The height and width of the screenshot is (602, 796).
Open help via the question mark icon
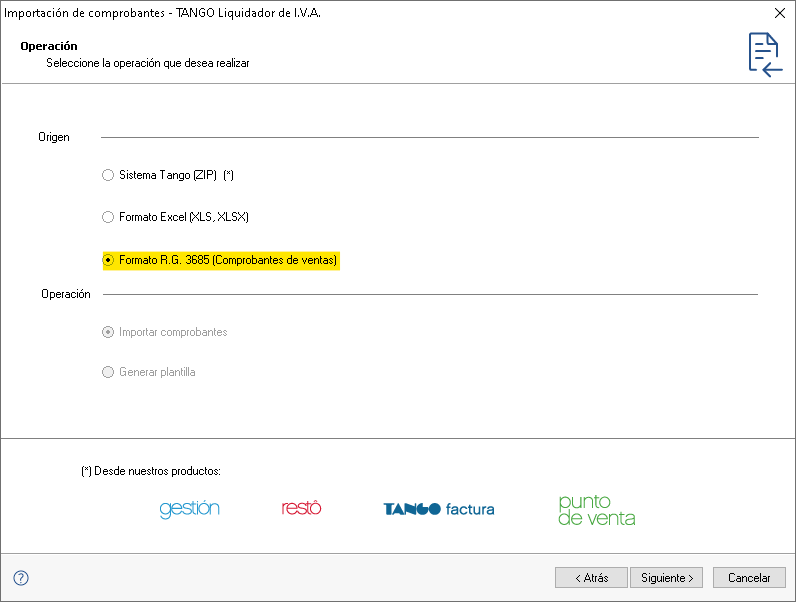tap(21, 578)
